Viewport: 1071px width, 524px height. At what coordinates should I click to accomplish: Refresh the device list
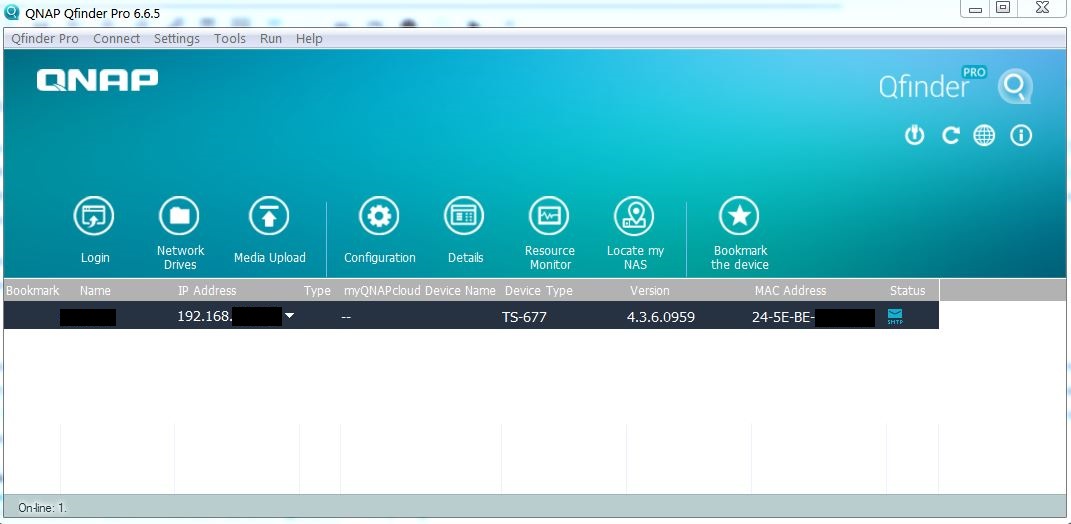950,135
